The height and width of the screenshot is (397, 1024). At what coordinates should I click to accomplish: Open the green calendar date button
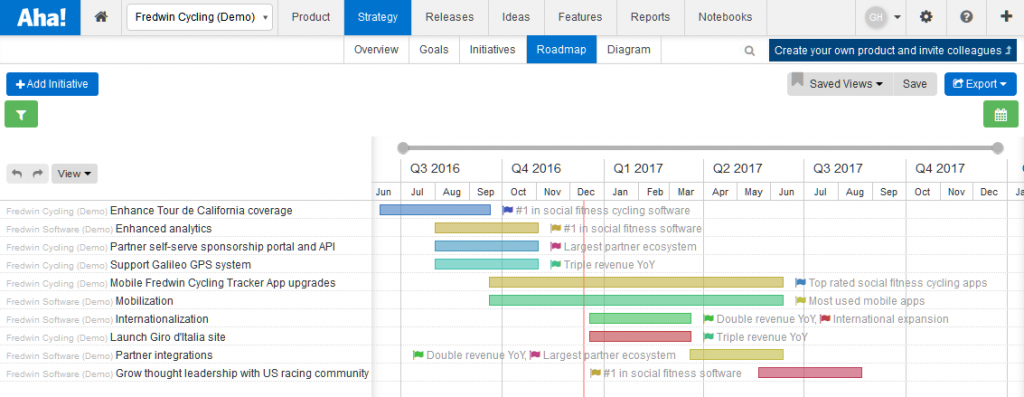(1000, 114)
